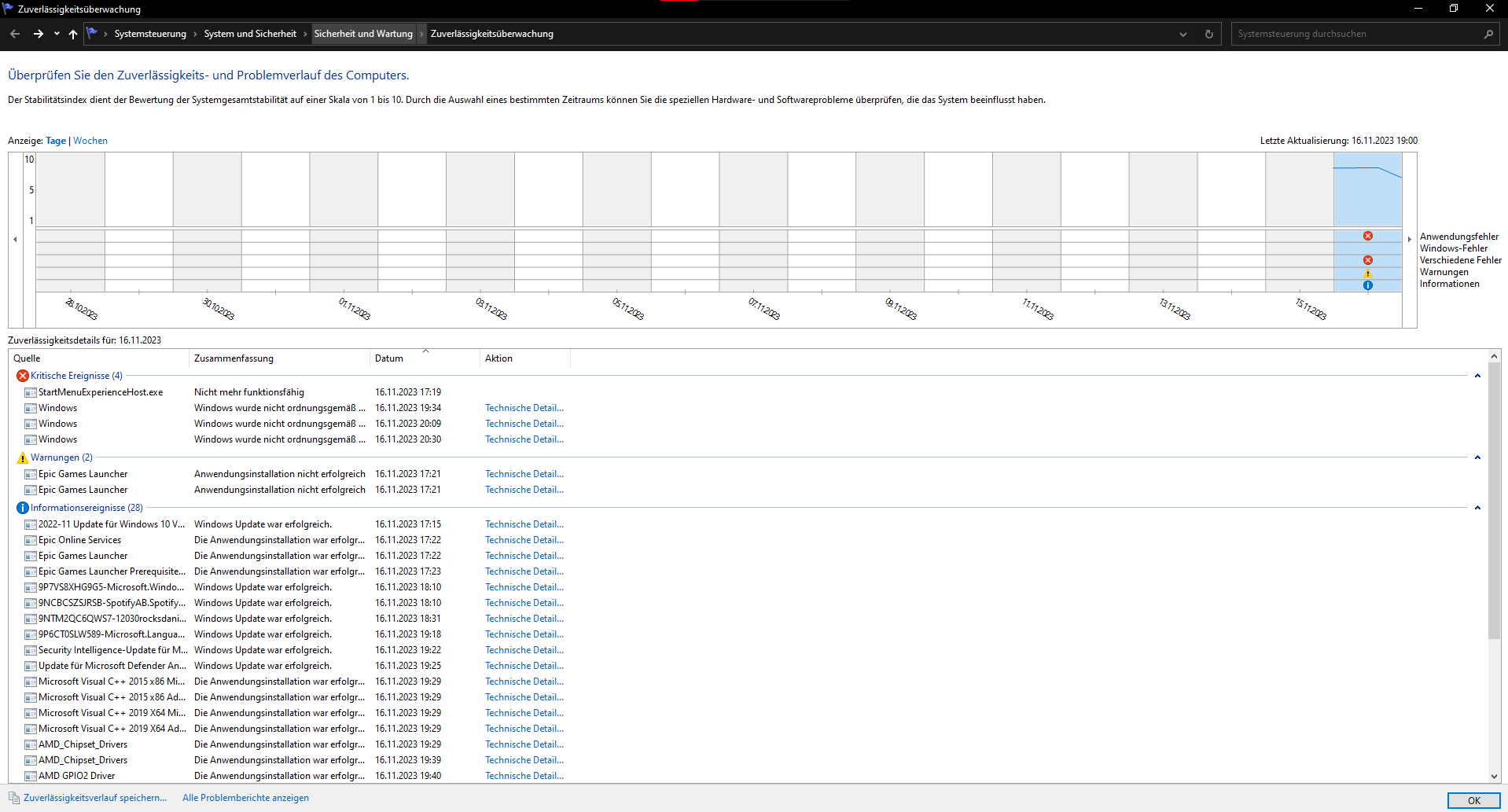Open Sicherheit und Wartung from the breadcrumb

click(x=363, y=33)
